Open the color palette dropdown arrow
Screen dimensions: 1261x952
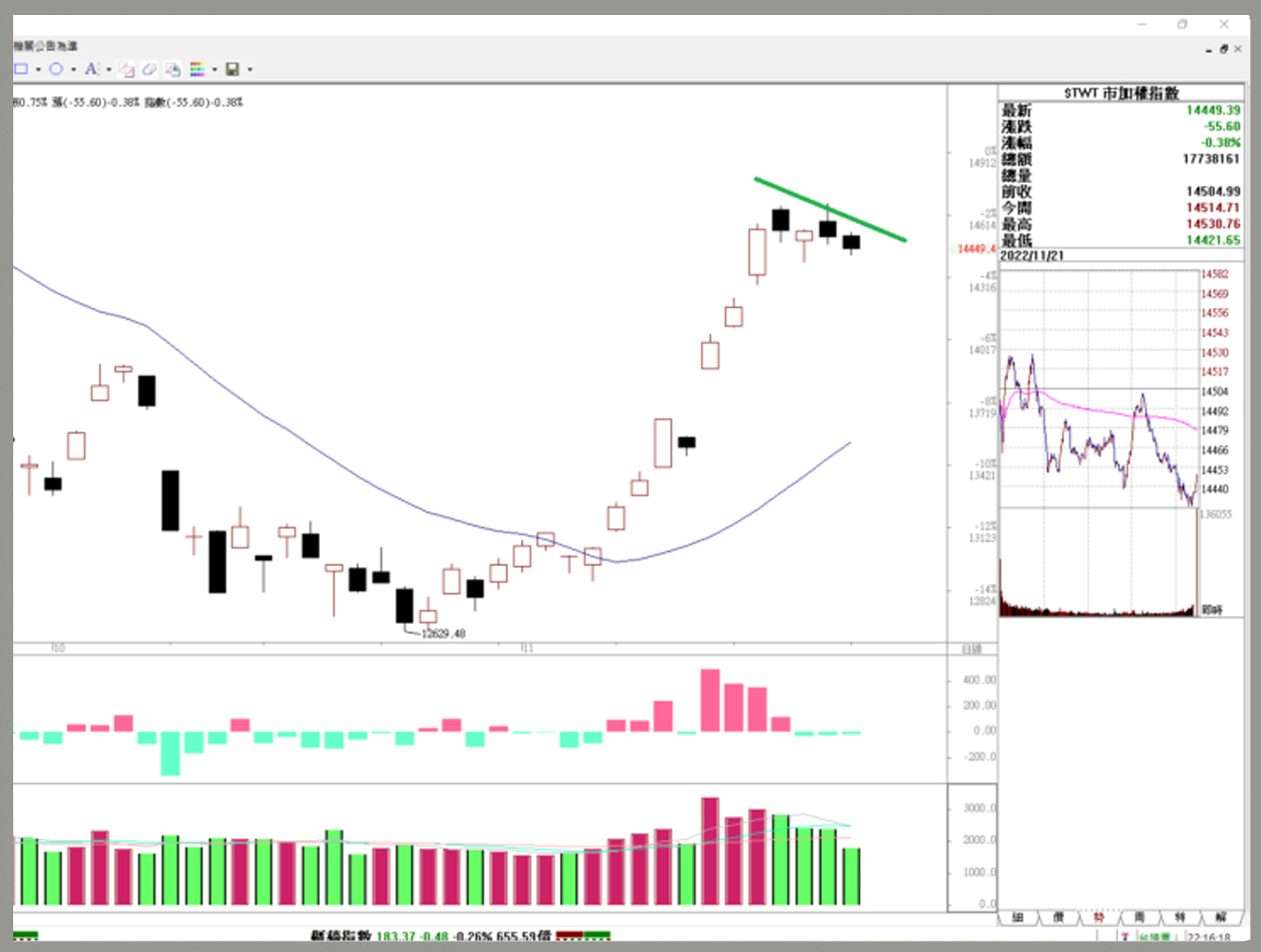(214, 70)
